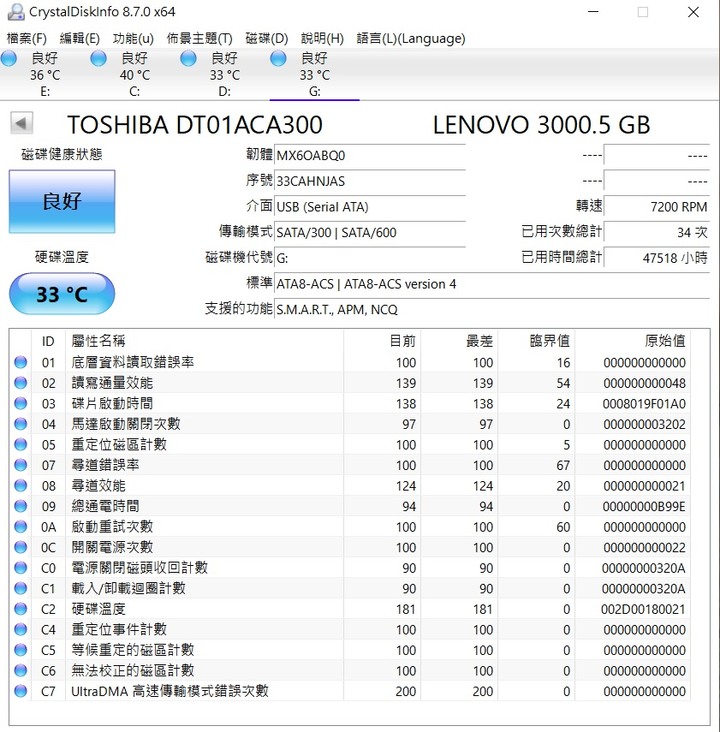720x732 pixels.
Task: Click blue health orb of disk D:
Action: point(188,58)
